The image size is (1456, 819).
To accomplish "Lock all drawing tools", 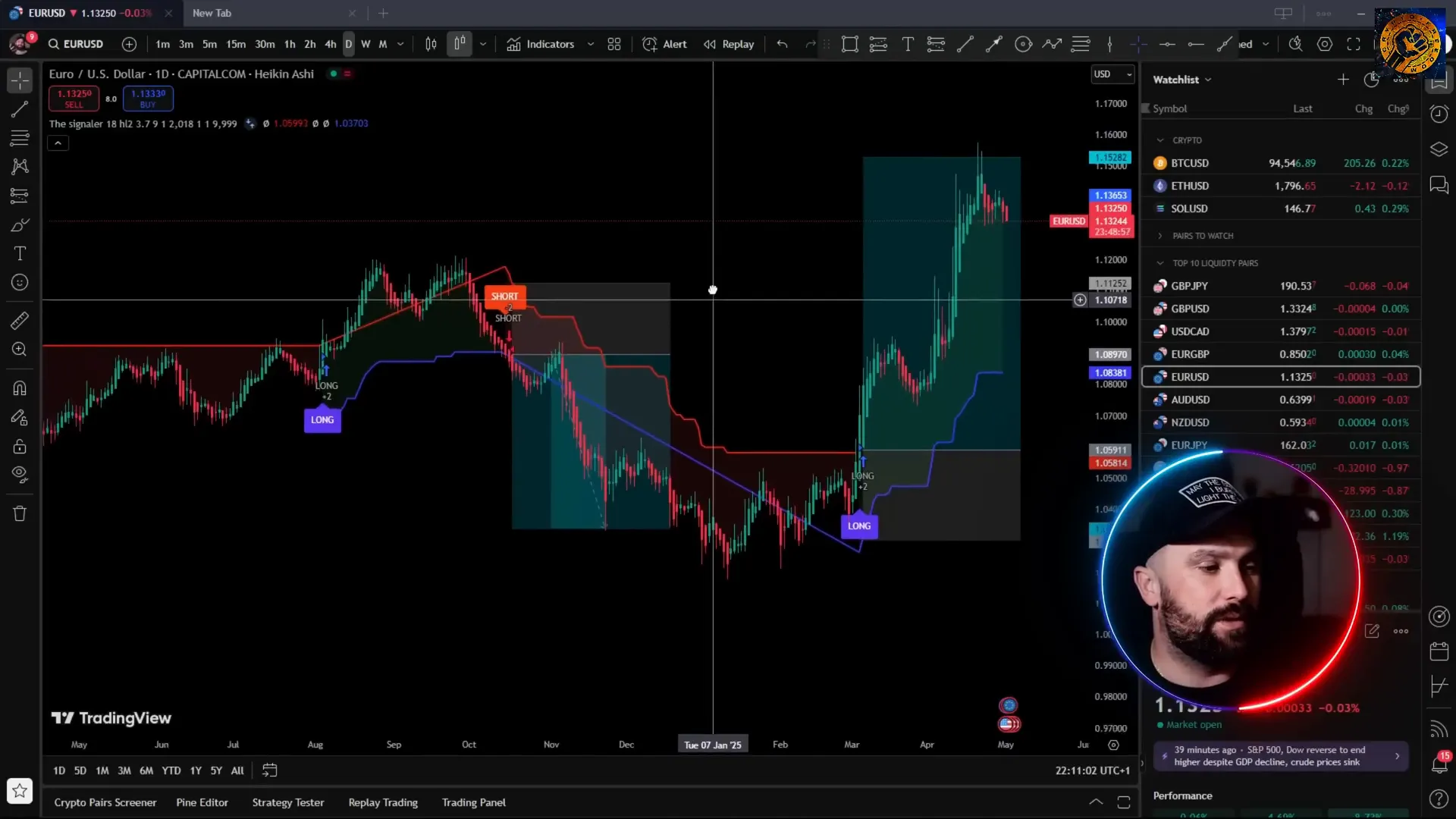I will [x=20, y=446].
